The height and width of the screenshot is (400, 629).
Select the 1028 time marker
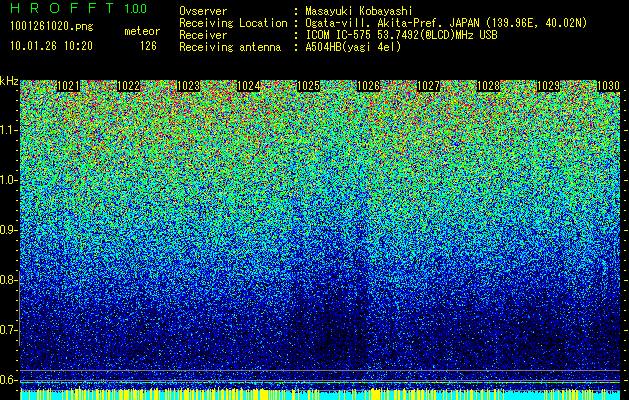coord(488,86)
